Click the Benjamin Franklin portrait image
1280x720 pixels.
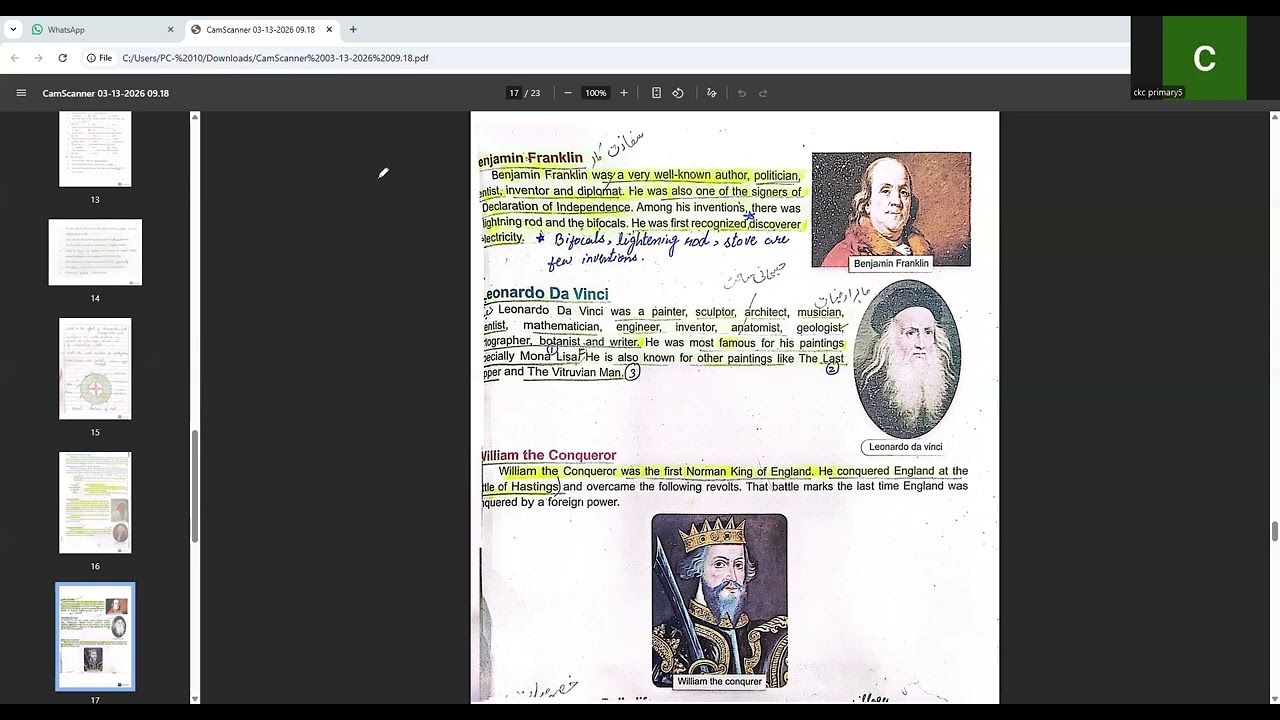pos(891,210)
